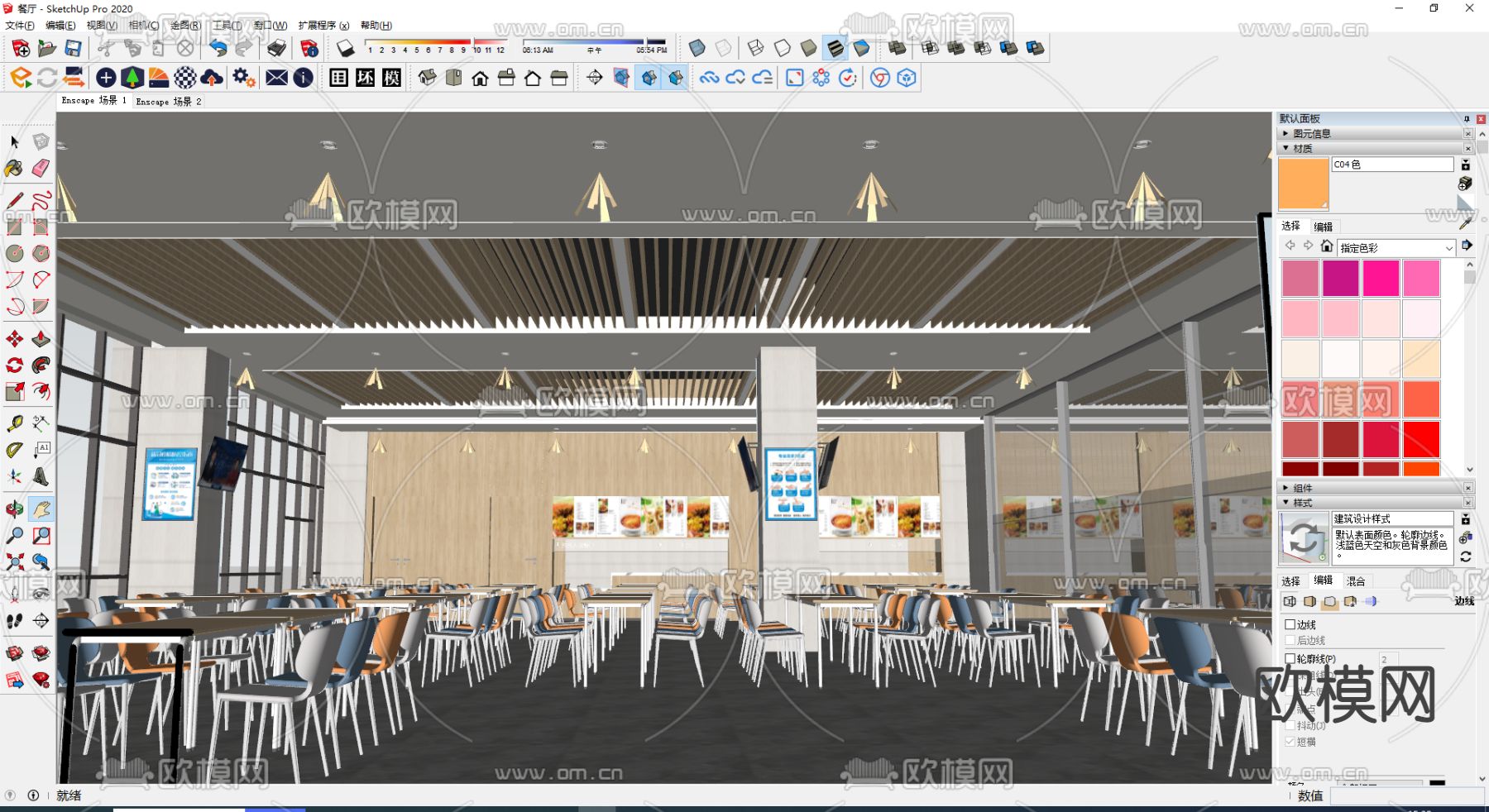The width and height of the screenshot is (1489, 812).
Task: Activate the red Rotate tool
Action: [x=14, y=365]
